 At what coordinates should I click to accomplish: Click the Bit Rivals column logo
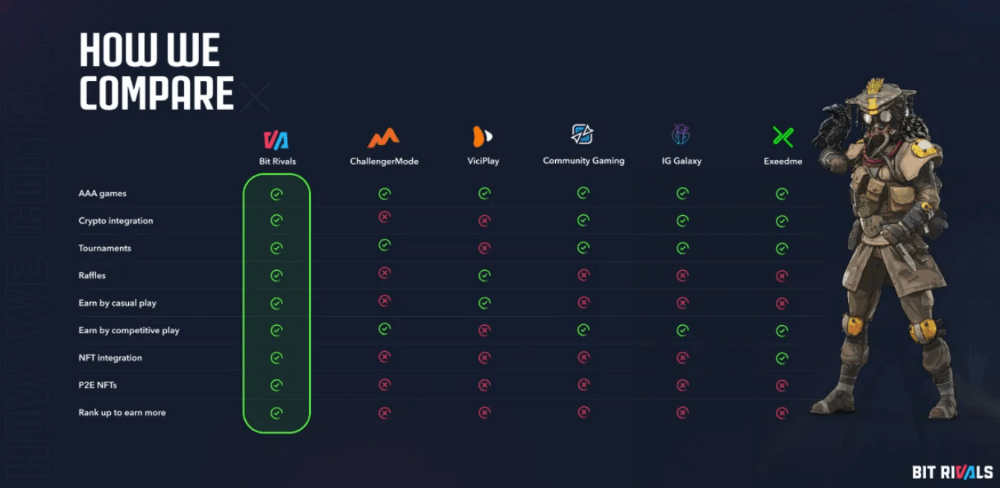276,140
